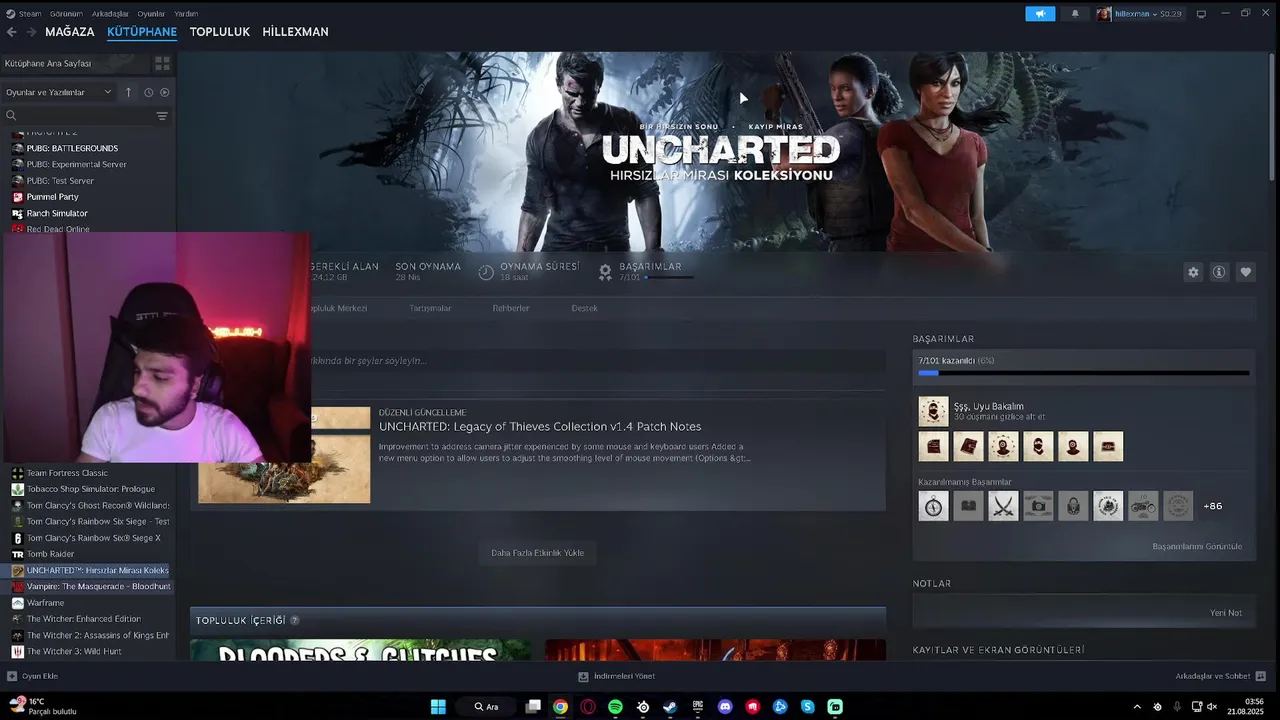The height and width of the screenshot is (720, 1280).
Task: Open İndirmeleri Yönet downloads manager
Action: pyautogui.click(x=617, y=676)
